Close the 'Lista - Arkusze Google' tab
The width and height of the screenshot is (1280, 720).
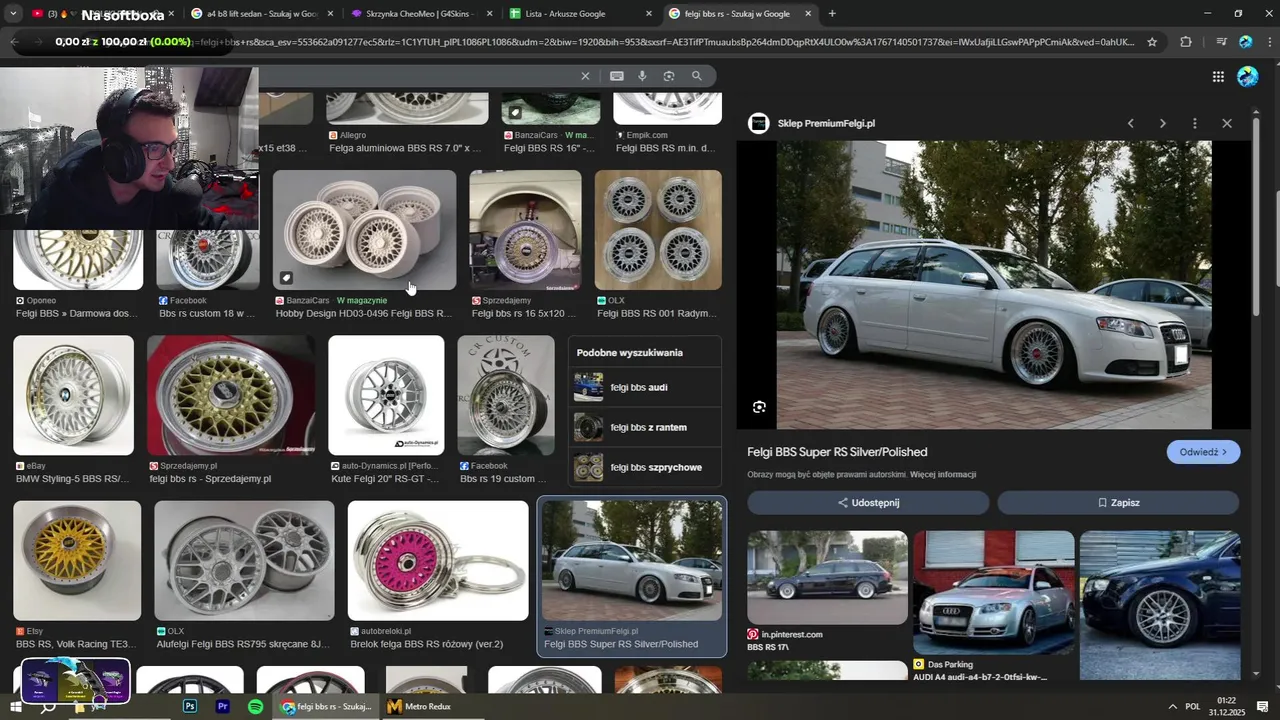[649, 14]
